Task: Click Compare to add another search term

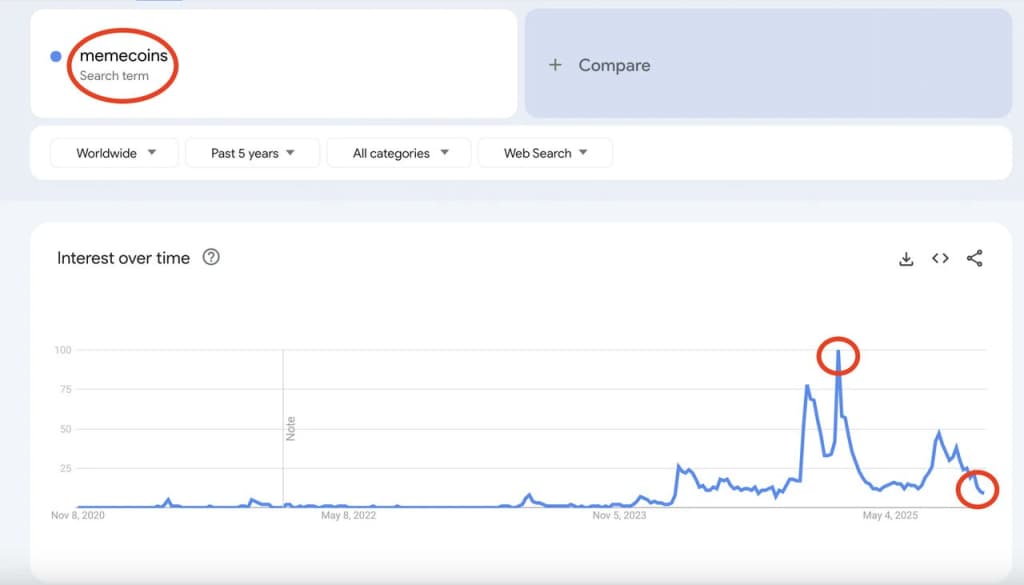Action: (x=613, y=65)
